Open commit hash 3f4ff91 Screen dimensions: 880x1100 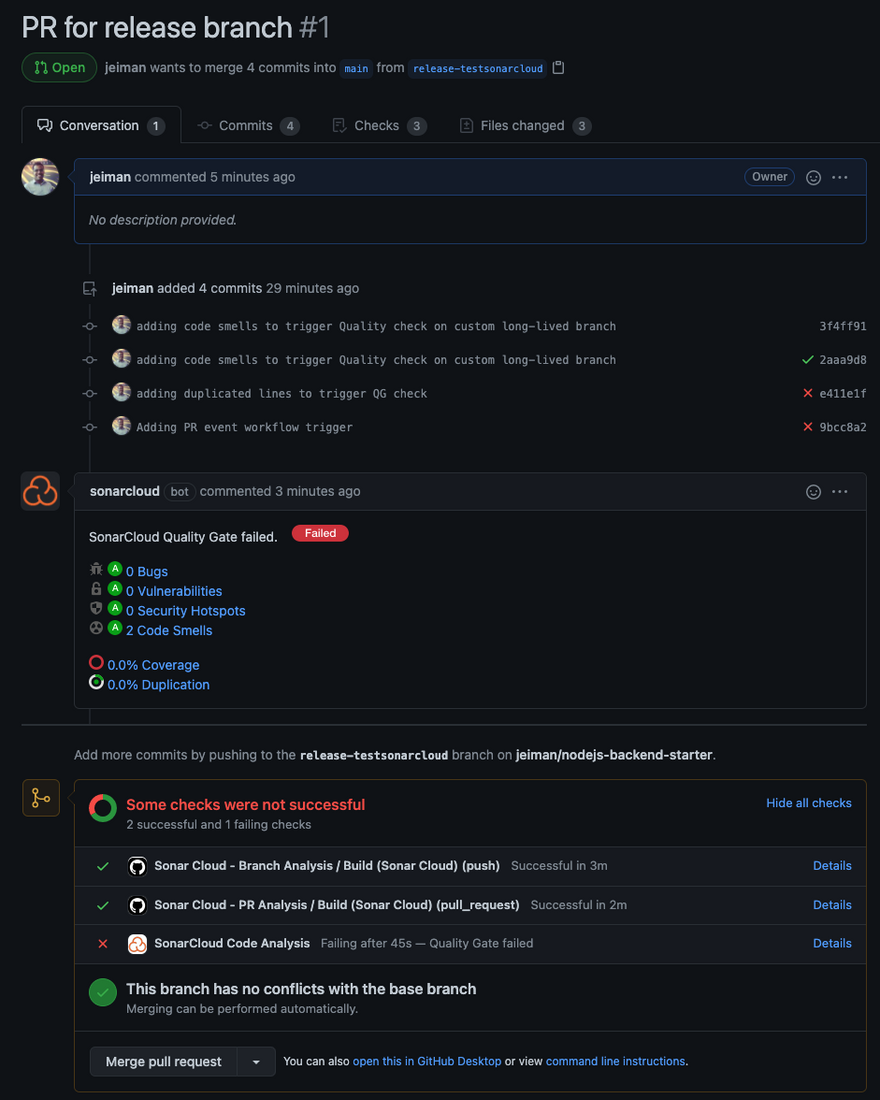click(x=843, y=326)
